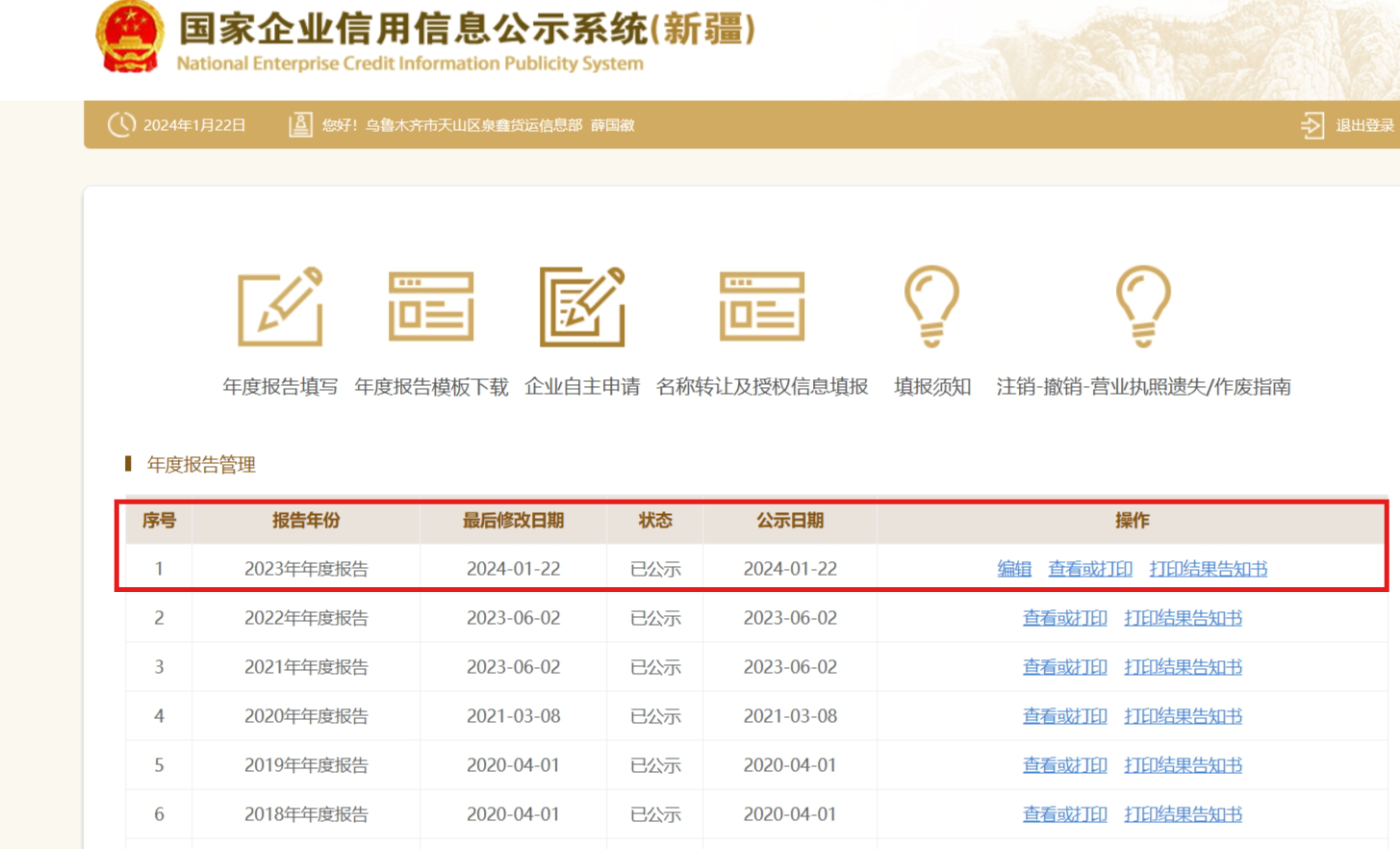Click the 报告年份 column header
Image resolution: width=1400 pixels, height=849 pixels.
(306, 521)
